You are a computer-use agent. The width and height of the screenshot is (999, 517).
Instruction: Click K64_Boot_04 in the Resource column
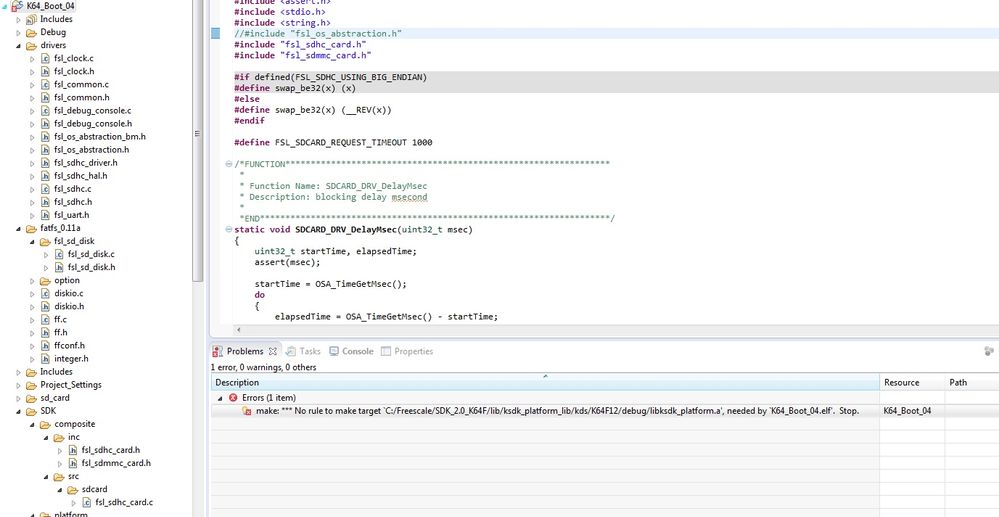(x=907, y=411)
